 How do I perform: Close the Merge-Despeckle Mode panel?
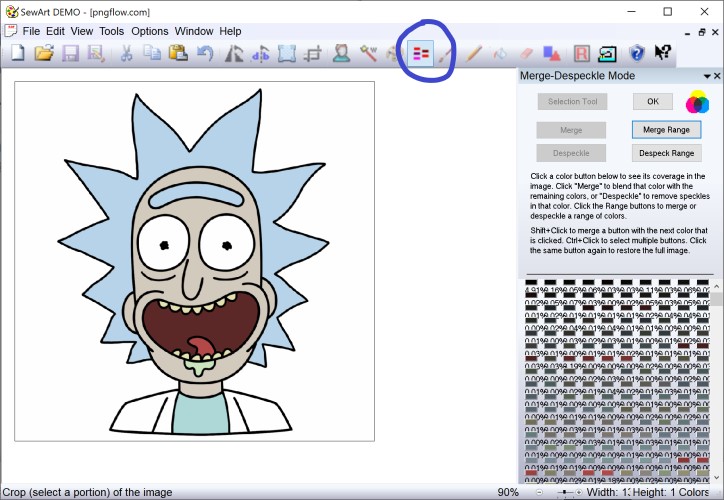(717, 76)
